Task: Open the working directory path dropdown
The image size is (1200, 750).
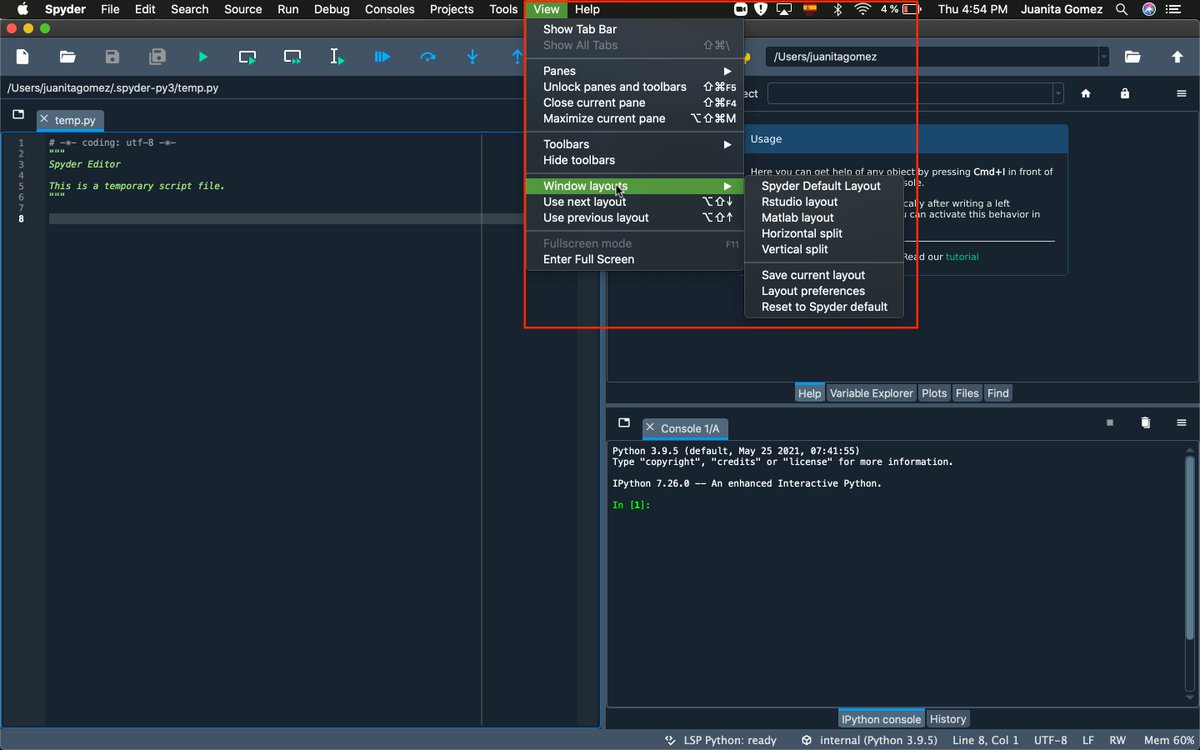Action: click(1103, 57)
